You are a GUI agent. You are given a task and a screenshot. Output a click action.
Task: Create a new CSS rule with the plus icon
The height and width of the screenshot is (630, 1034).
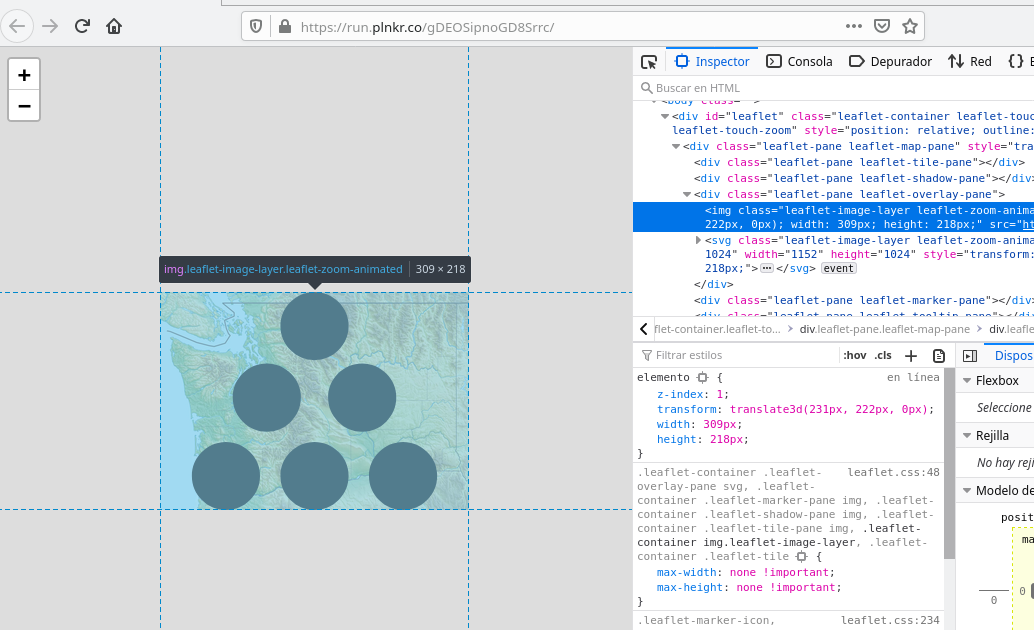click(911, 355)
